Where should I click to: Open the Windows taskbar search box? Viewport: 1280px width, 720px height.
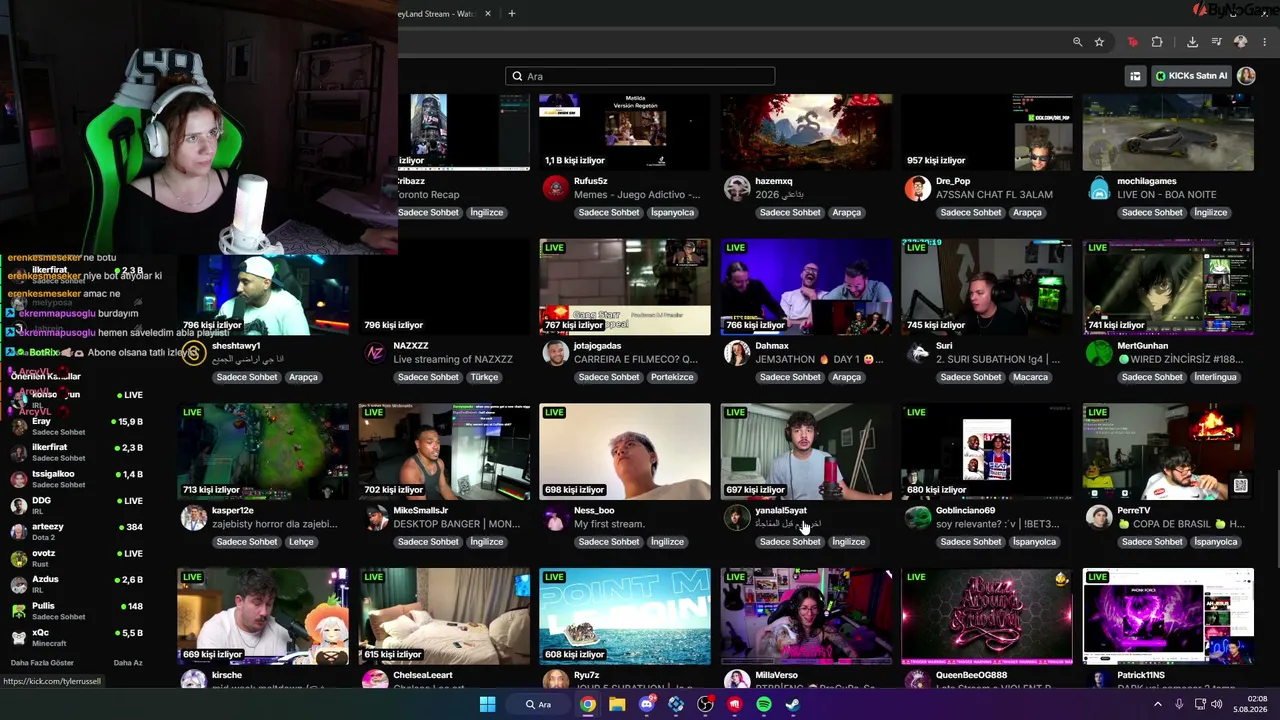[539, 704]
